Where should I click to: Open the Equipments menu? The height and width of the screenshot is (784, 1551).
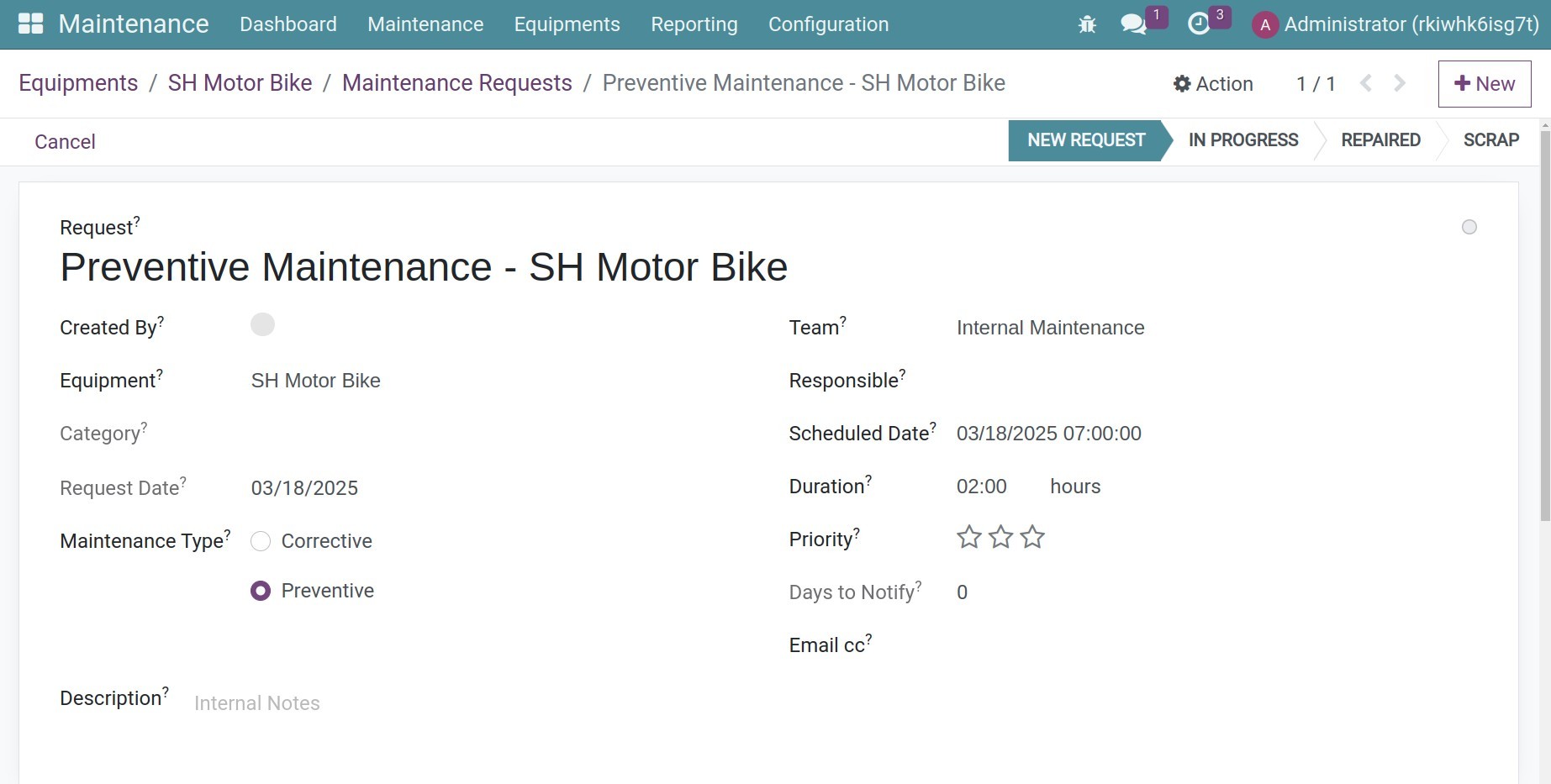point(567,24)
